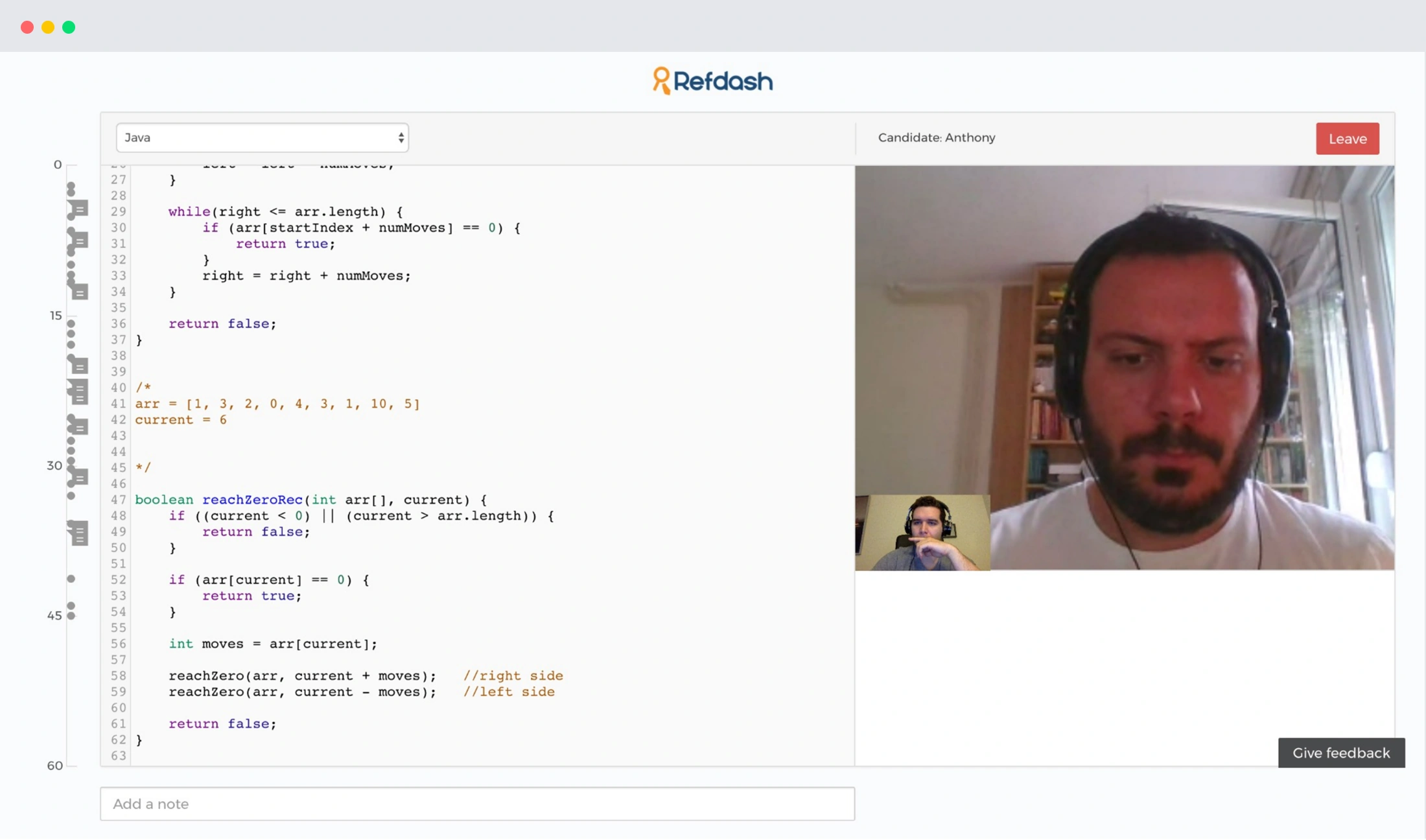This screenshot has width=1426, height=840.
Task: Click the 'if (arr[current] == 0) {' line
Action: click(x=269, y=579)
